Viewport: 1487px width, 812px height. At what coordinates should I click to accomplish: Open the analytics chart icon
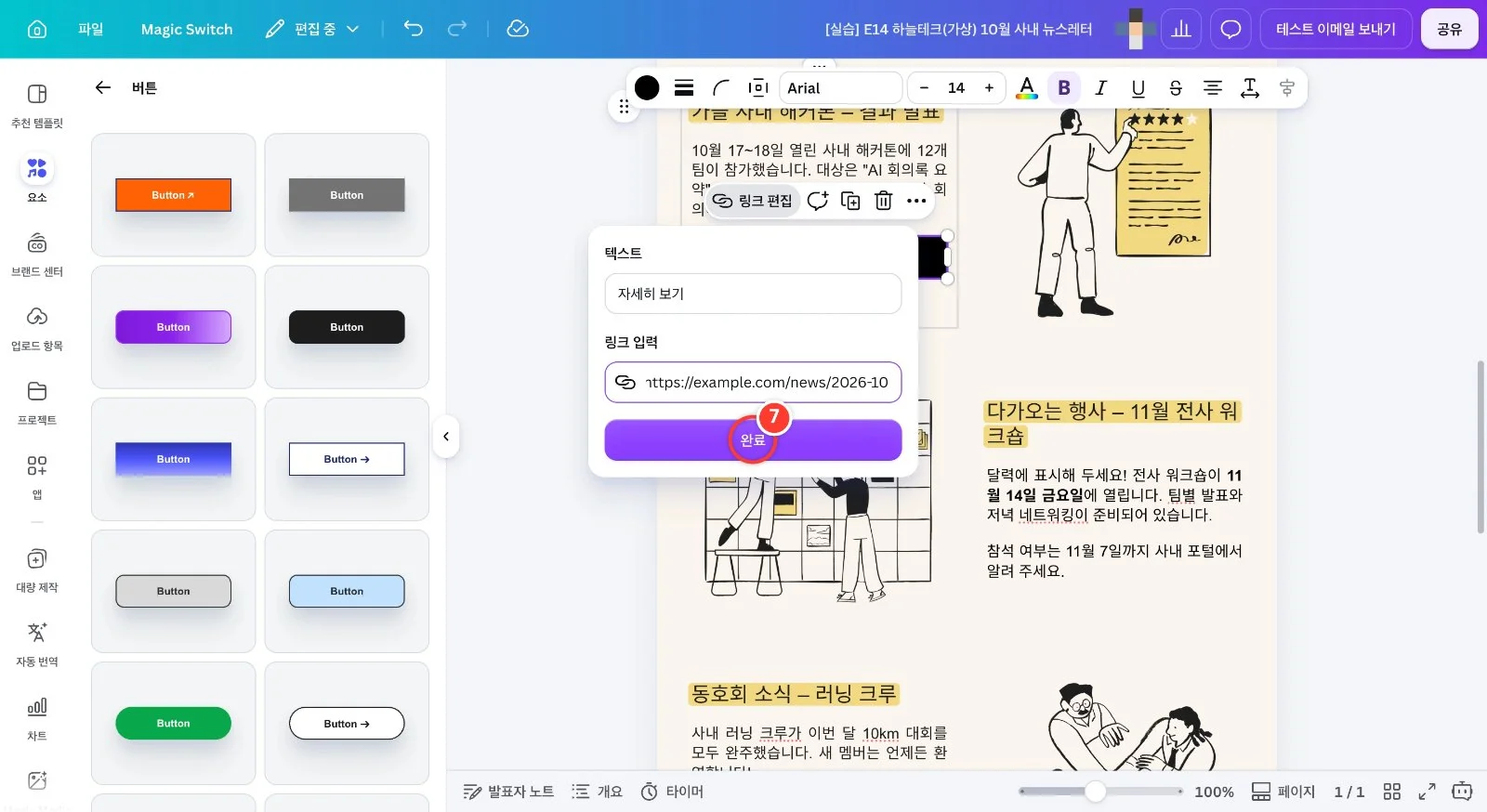tap(1181, 29)
